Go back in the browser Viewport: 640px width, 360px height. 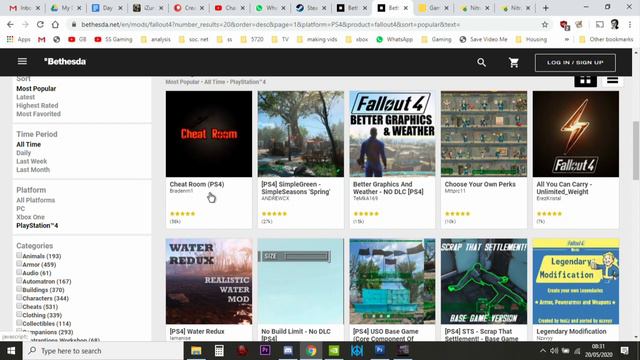tap(10, 24)
